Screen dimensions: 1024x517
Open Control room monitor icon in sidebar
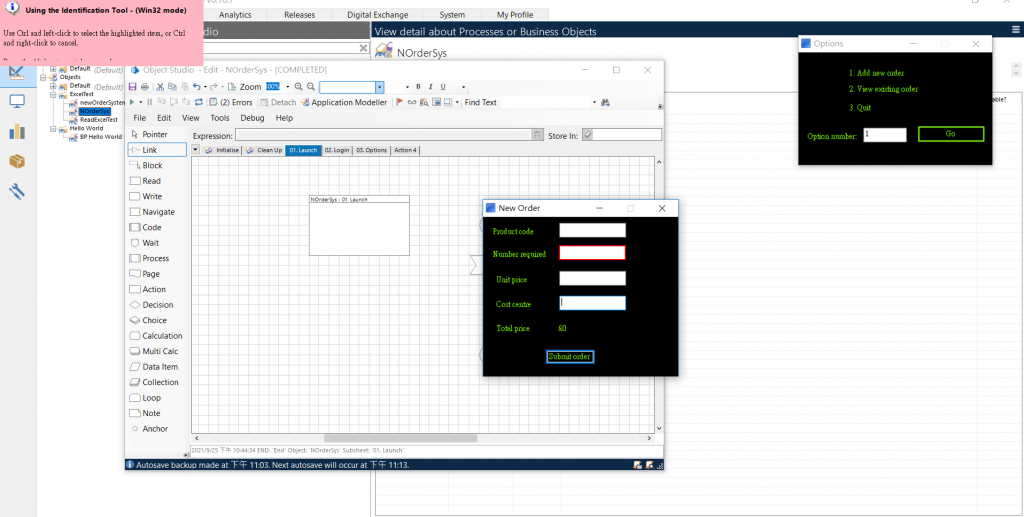pyautogui.click(x=17, y=101)
